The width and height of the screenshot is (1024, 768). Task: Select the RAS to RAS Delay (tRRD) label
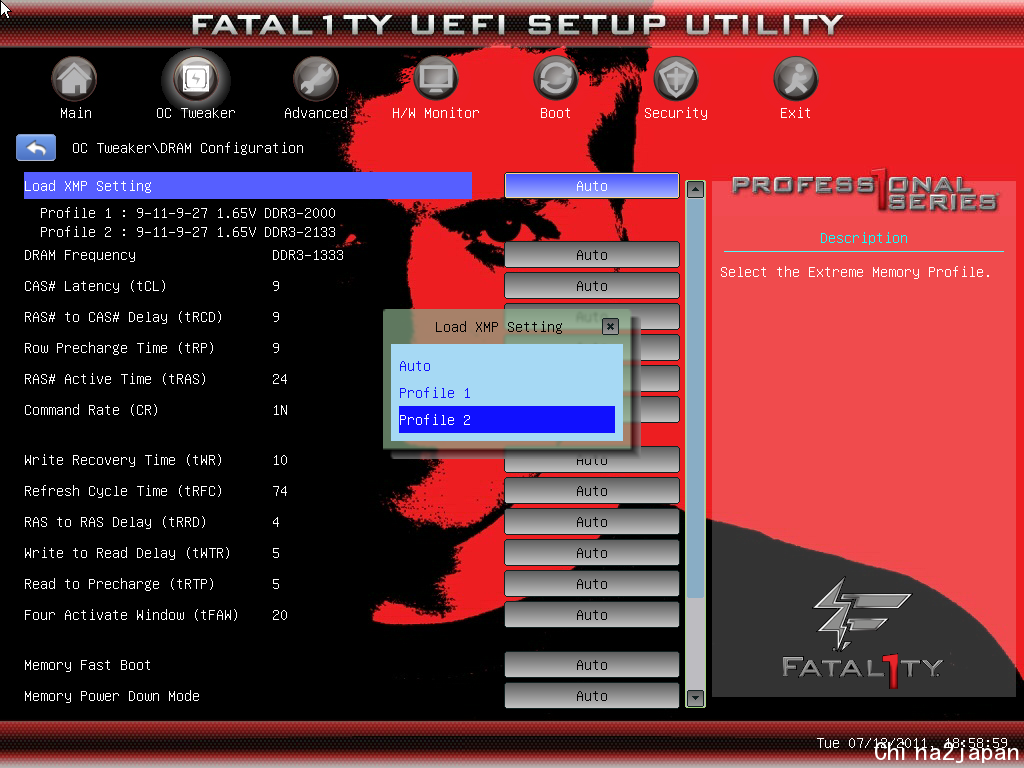point(116,522)
